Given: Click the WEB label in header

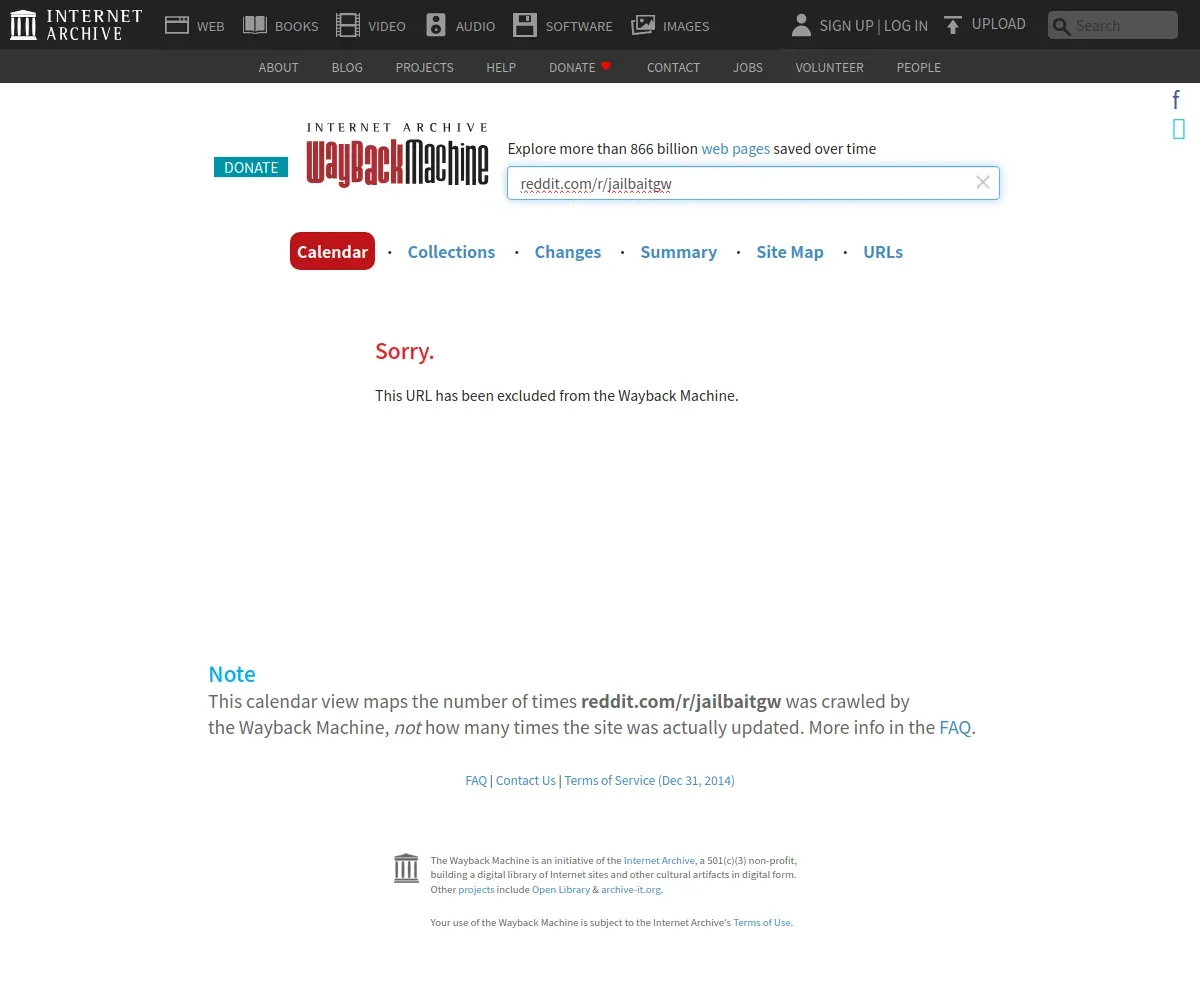Looking at the screenshot, I should point(210,26).
